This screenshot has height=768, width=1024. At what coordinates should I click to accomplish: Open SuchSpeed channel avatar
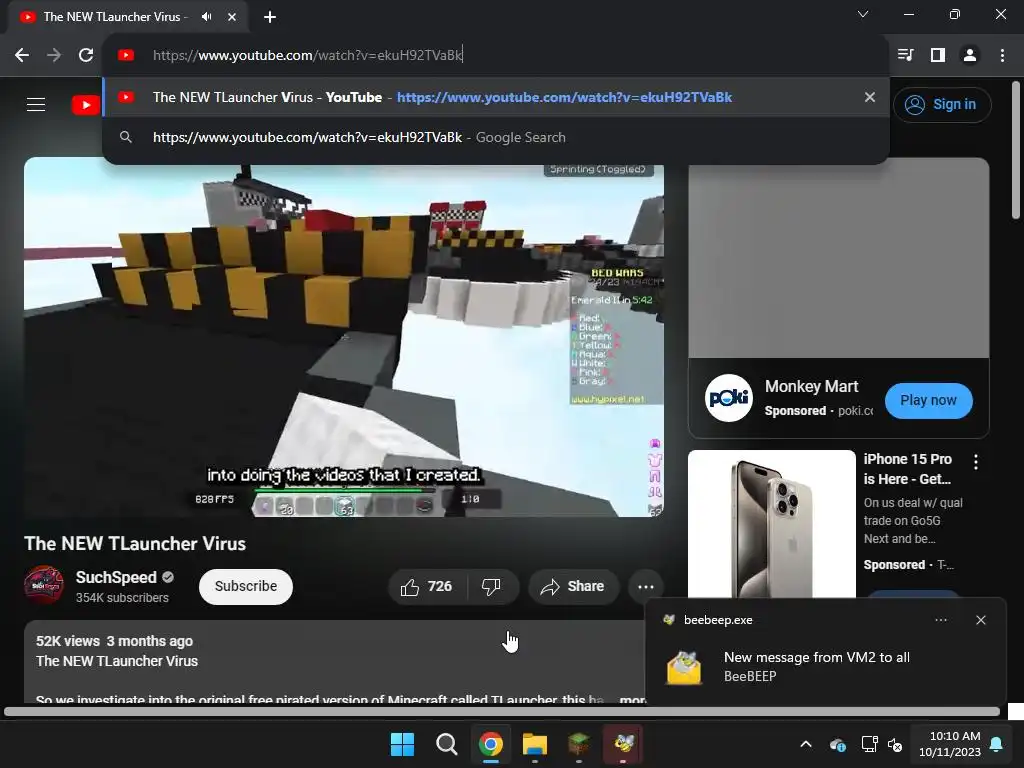[44, 585]
